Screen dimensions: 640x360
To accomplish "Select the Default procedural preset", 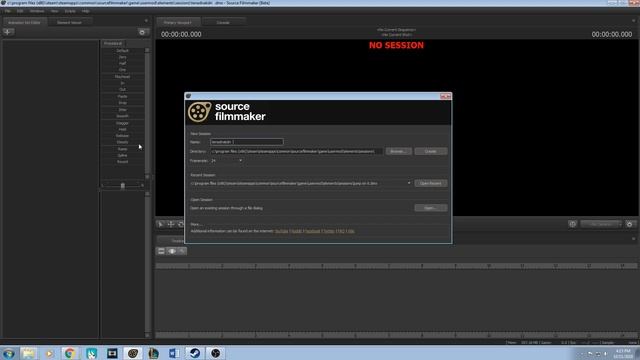I will click(122, 51).
